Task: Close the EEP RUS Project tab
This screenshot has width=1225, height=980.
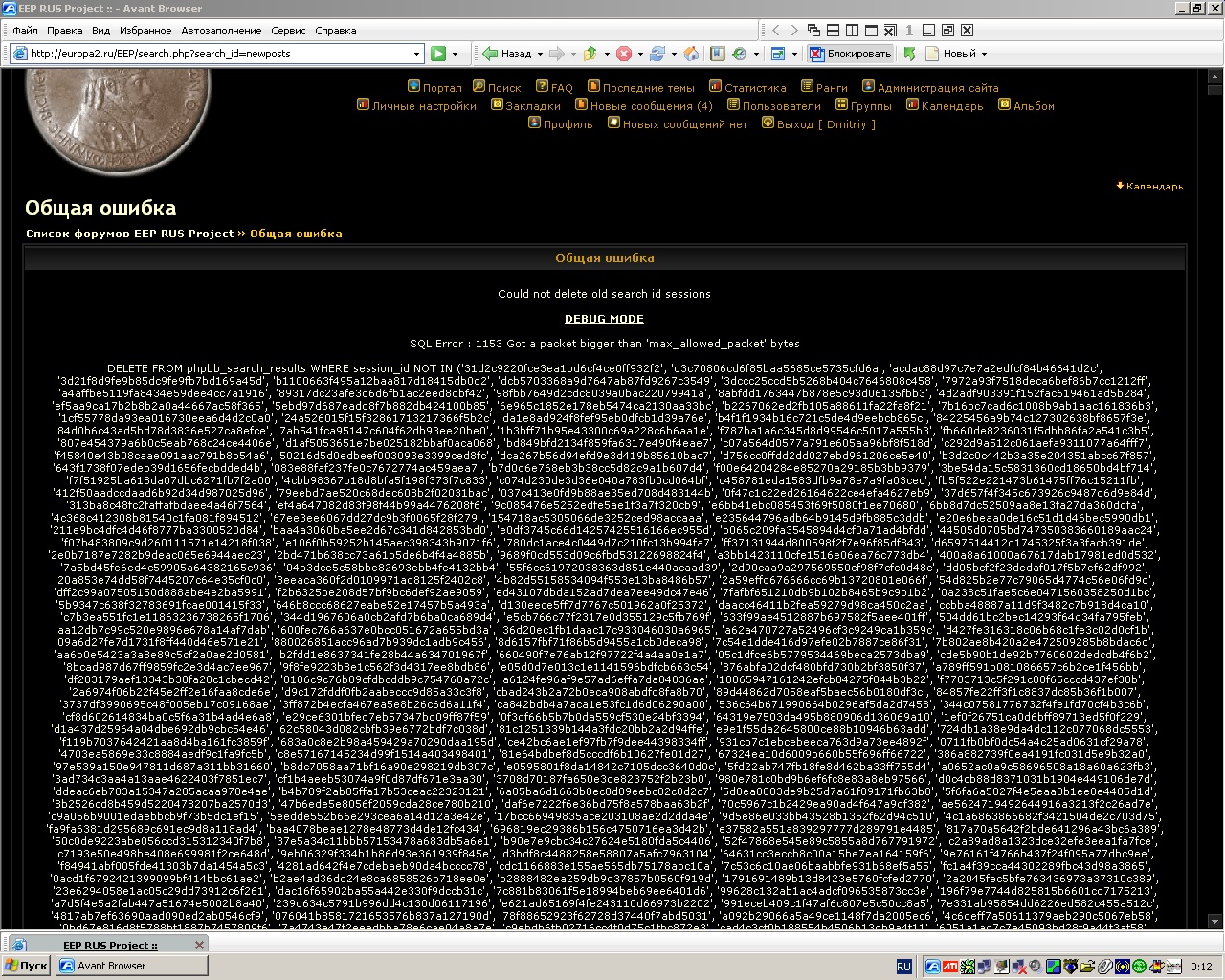Action: [x=199, y=945]
